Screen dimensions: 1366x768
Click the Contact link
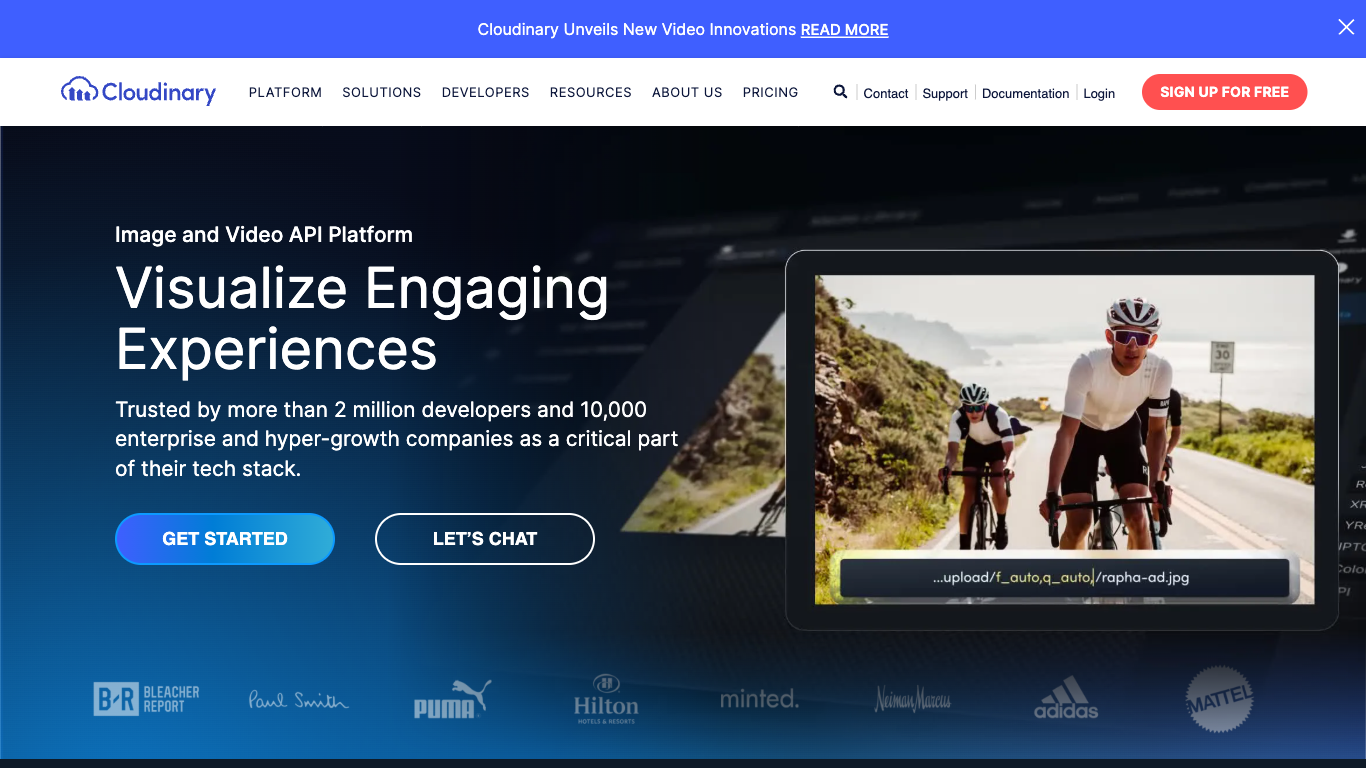[886, 93]
